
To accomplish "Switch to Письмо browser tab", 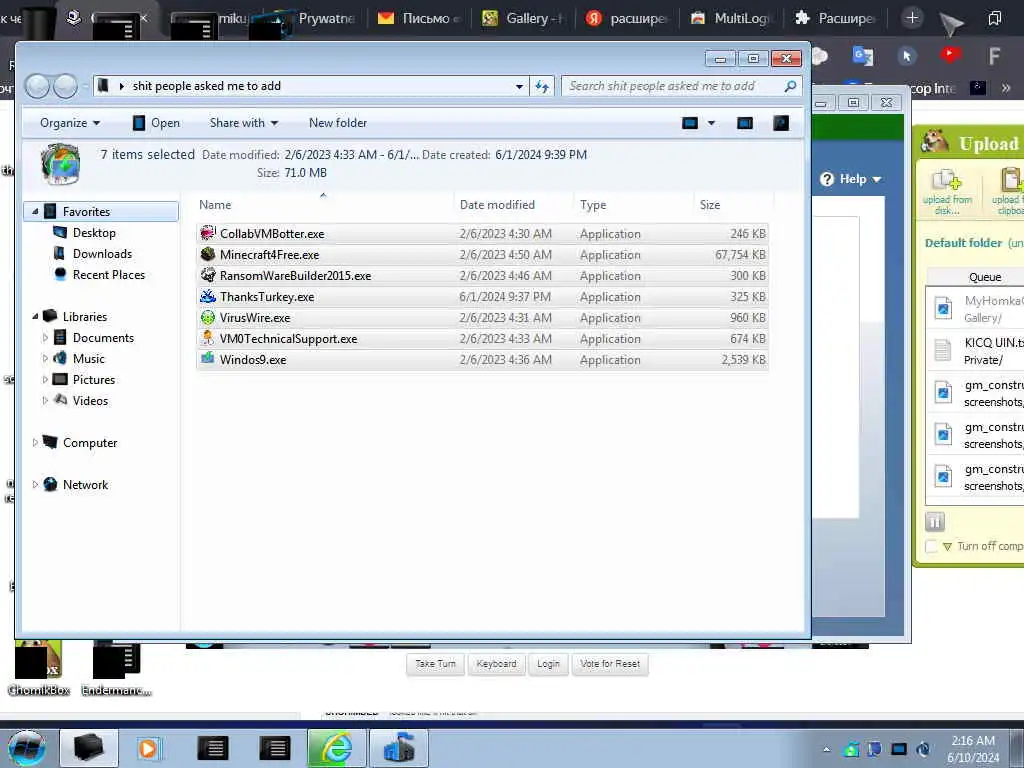I will click(x=420, y=18).
